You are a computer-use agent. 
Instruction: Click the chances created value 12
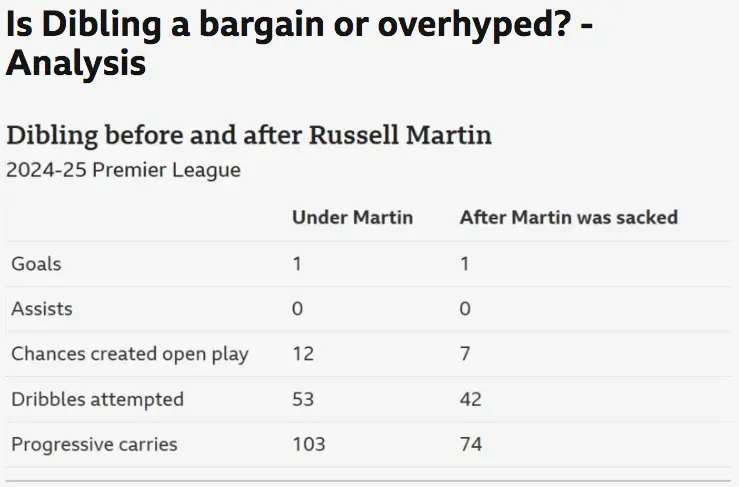pyautogui.click(x=303, y=354)
